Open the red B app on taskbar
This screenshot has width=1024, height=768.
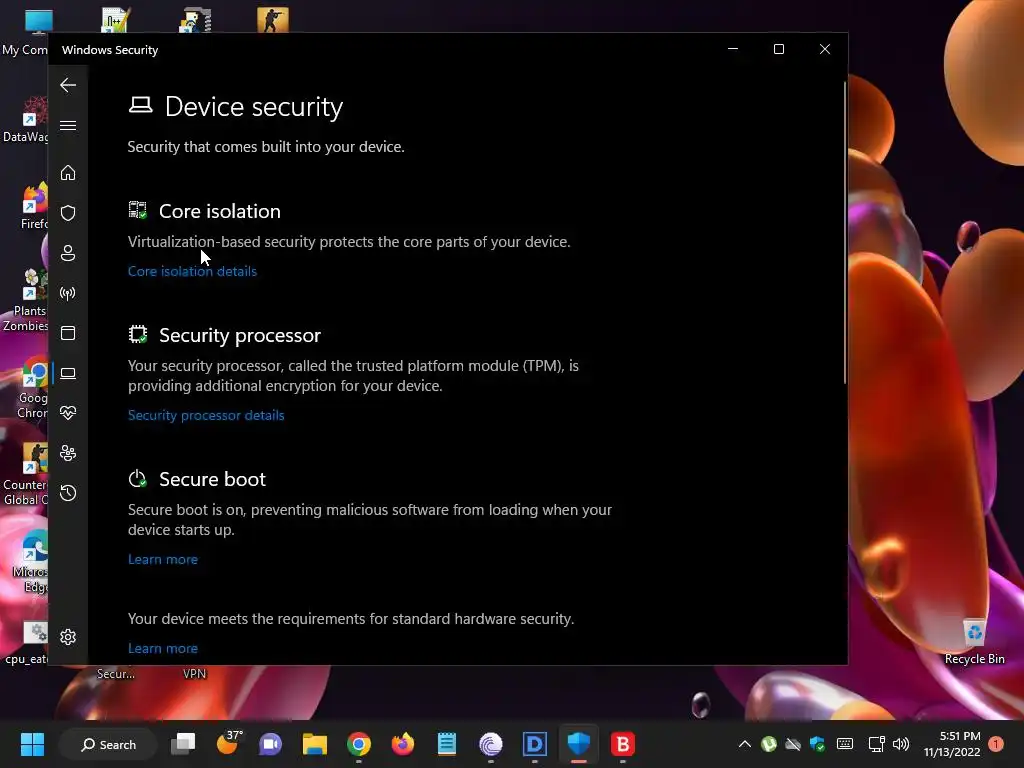622,744
